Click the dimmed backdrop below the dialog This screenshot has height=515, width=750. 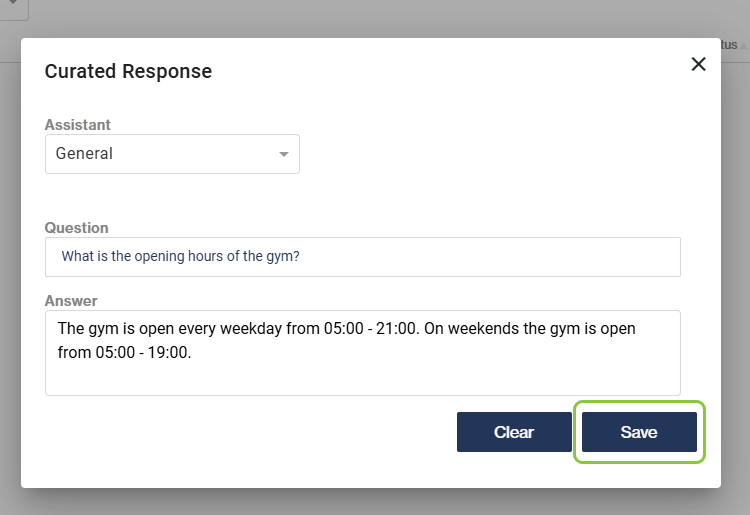[375, 502]
